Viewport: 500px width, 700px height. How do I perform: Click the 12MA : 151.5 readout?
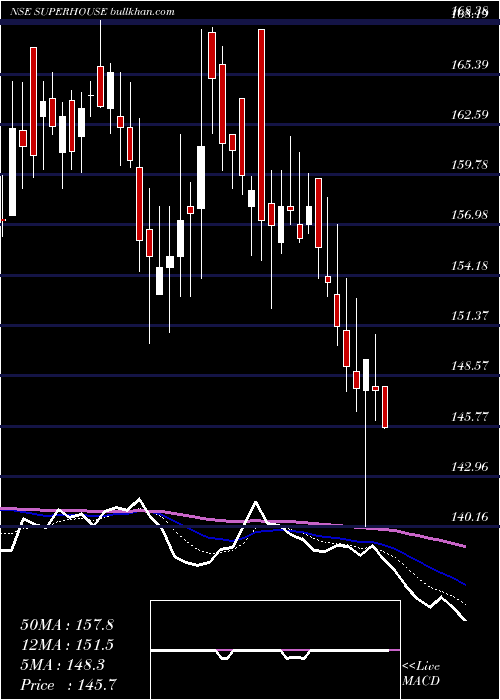click(x=67, y=645)
